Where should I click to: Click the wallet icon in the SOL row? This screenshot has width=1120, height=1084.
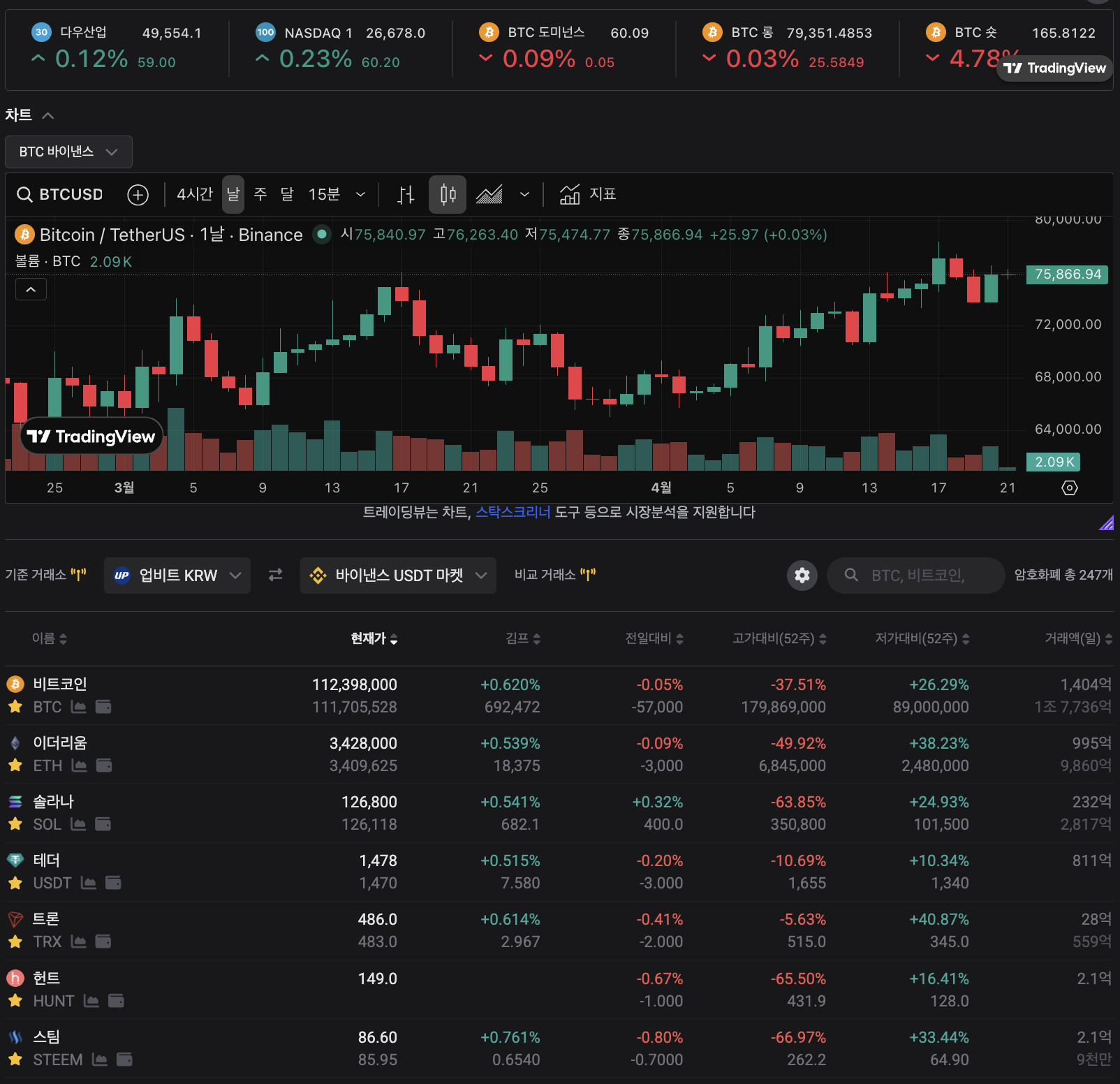click(103, 824)
